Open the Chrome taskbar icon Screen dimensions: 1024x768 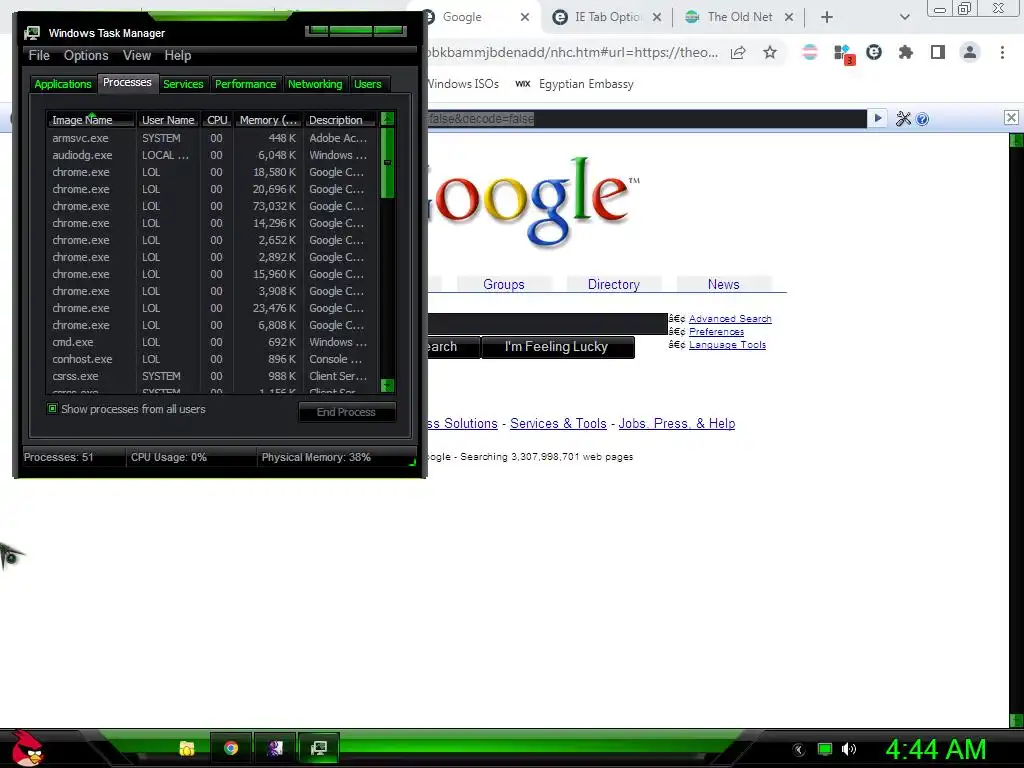tap(231, 748)
